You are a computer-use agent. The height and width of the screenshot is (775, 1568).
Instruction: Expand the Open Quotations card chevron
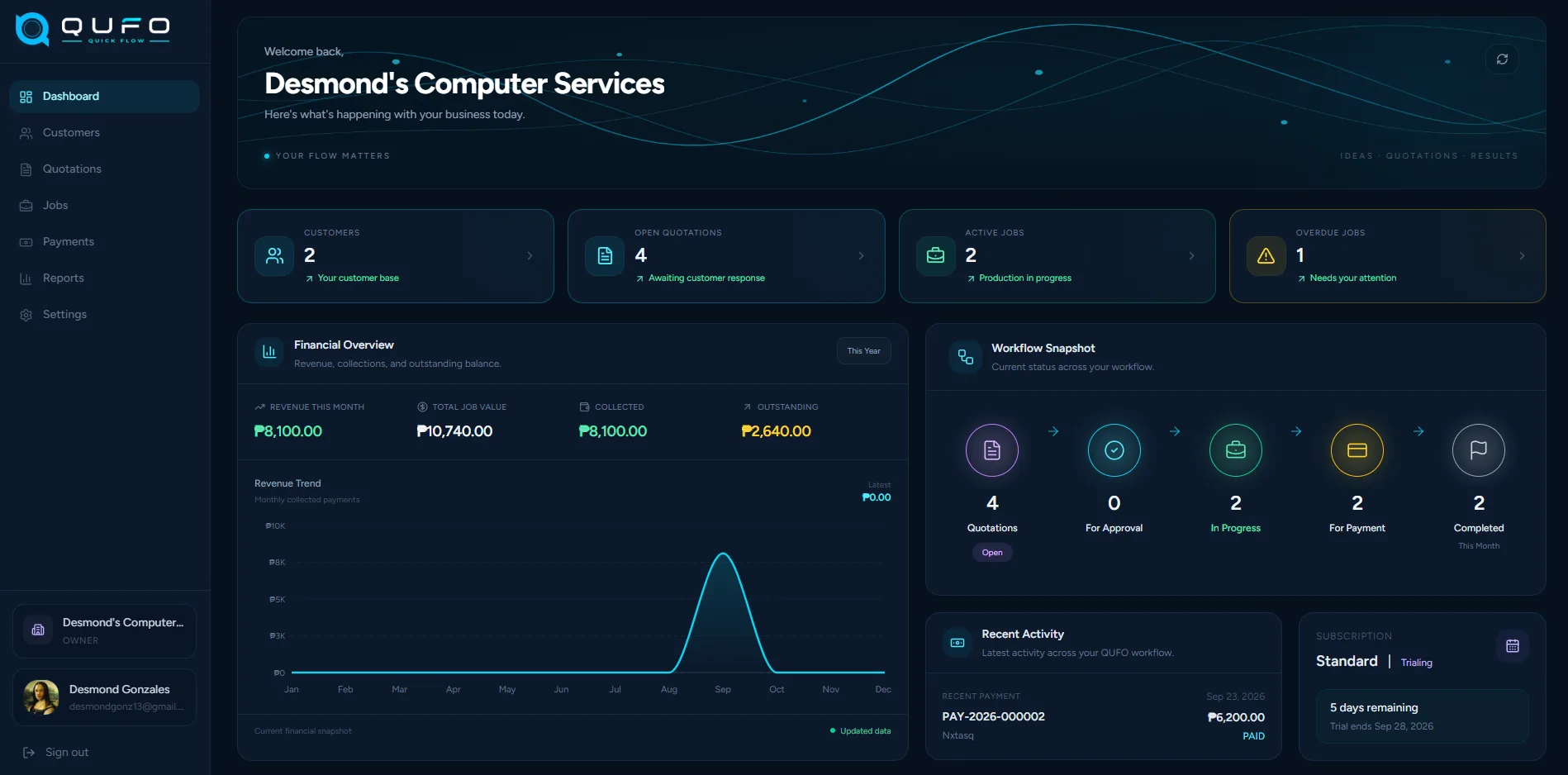(861, 256)
